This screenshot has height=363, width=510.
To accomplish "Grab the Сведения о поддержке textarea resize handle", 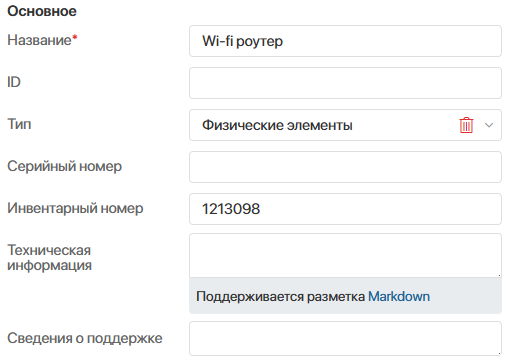I will (499, 353).
